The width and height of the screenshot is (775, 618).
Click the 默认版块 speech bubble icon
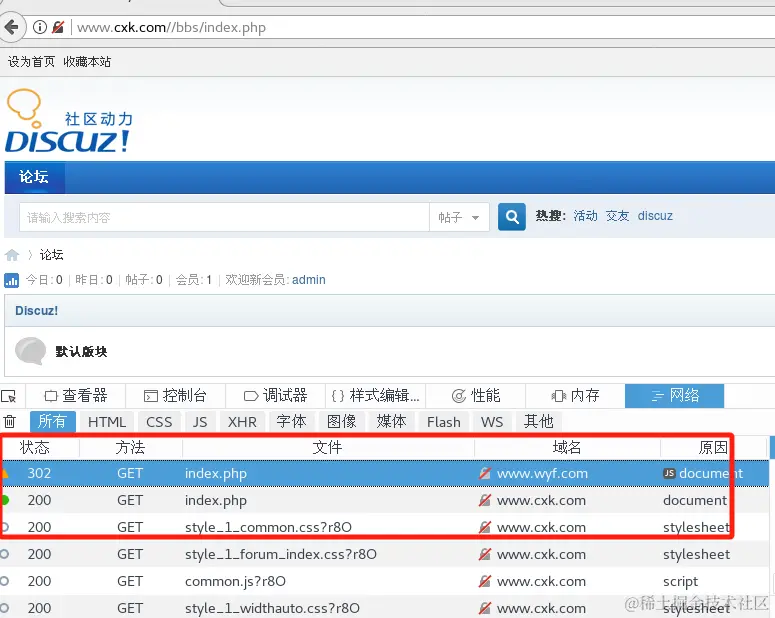(30, 351)
